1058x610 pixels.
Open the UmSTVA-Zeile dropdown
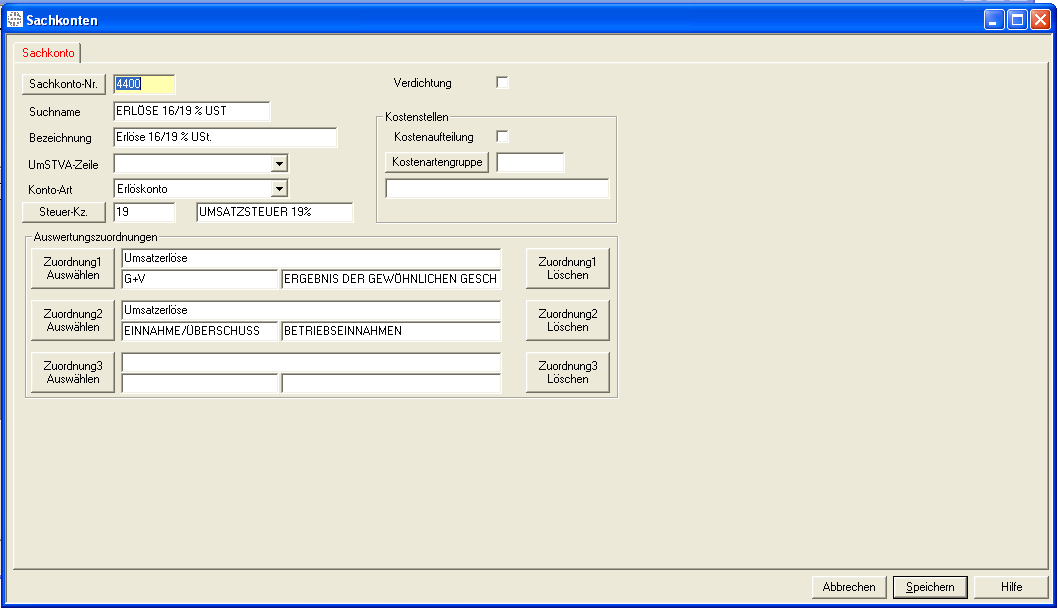pos(279,163)
